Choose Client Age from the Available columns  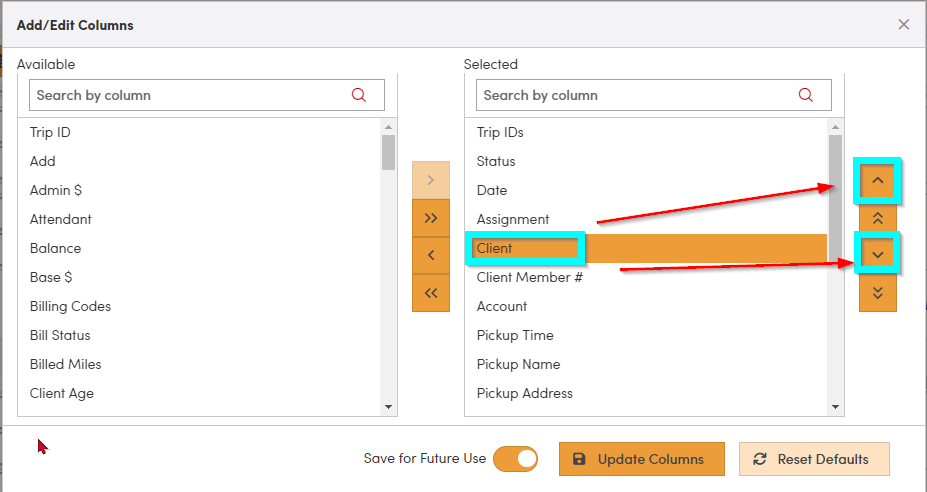coord(62,393)
